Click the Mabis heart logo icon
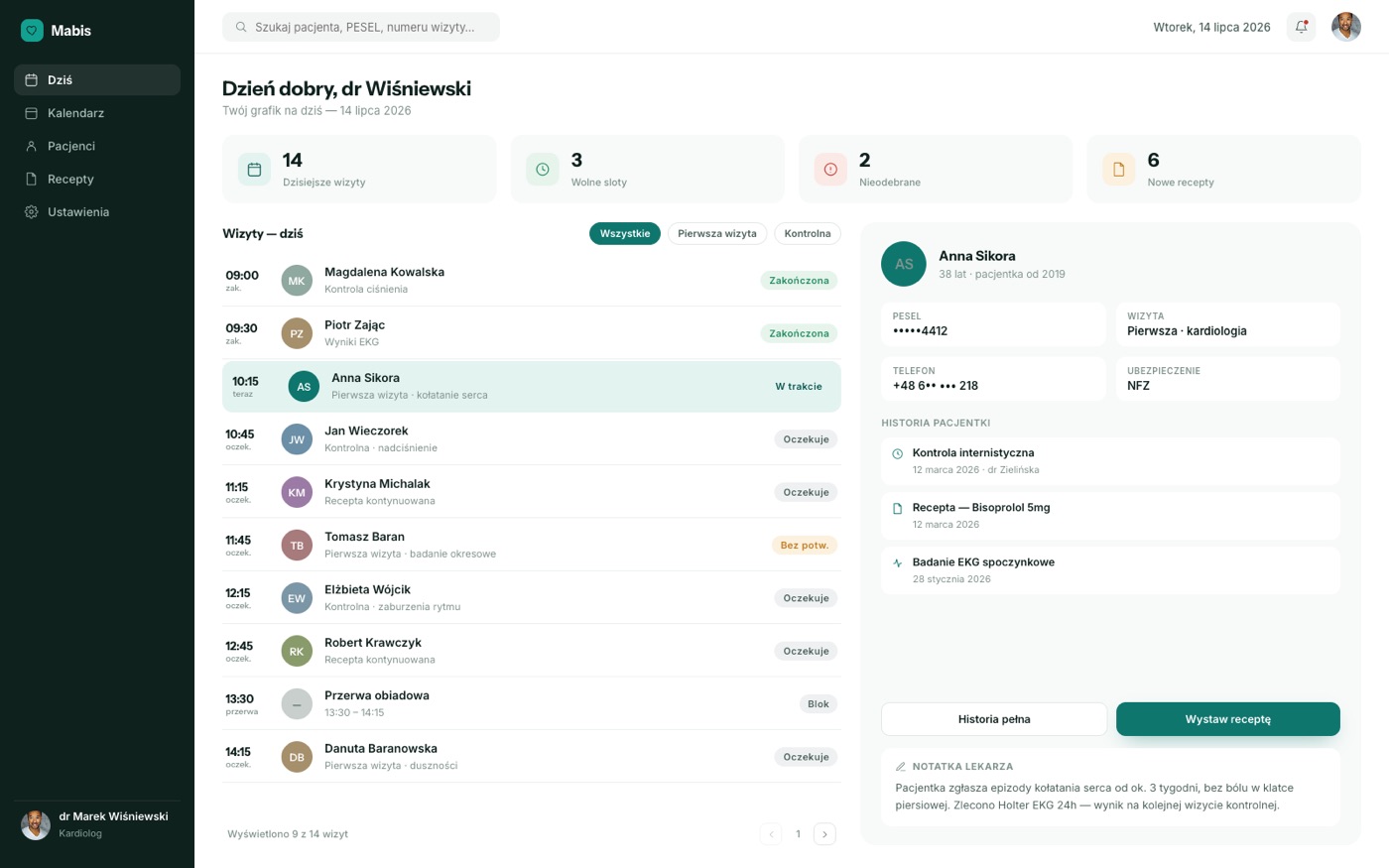Image resolution: width=1389 pixels, height=868 pixels. coord(32,31)
